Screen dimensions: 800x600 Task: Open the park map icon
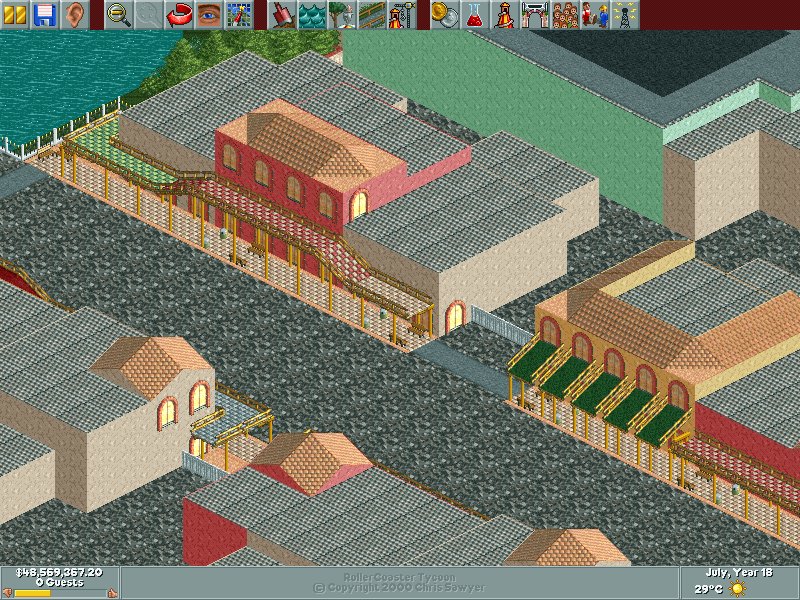[x=239, y=15]
